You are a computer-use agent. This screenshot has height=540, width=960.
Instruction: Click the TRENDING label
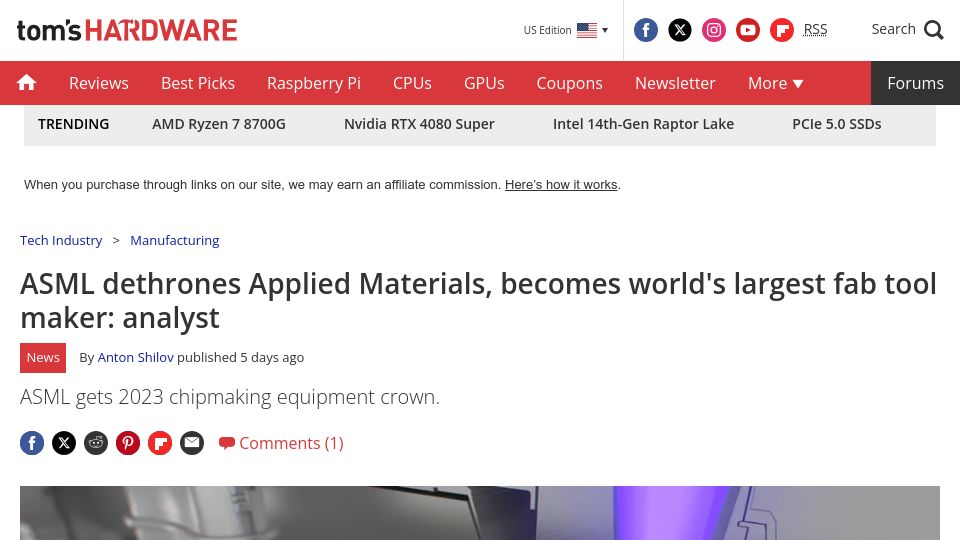pyautogui.click(x=73, y=124)
